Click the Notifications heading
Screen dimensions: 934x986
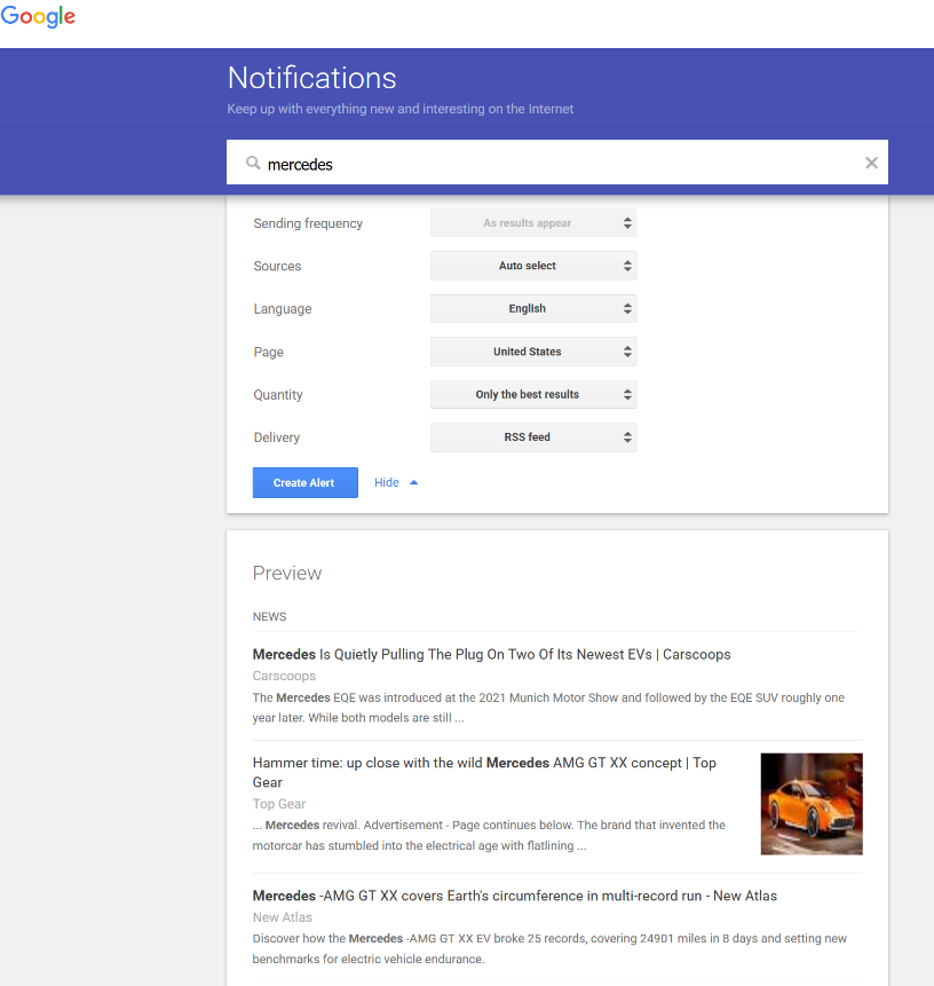tap(312, 78)
